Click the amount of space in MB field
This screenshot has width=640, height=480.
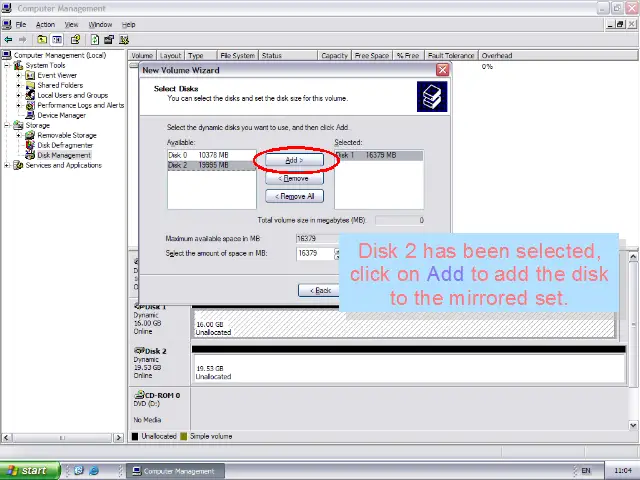315,253
